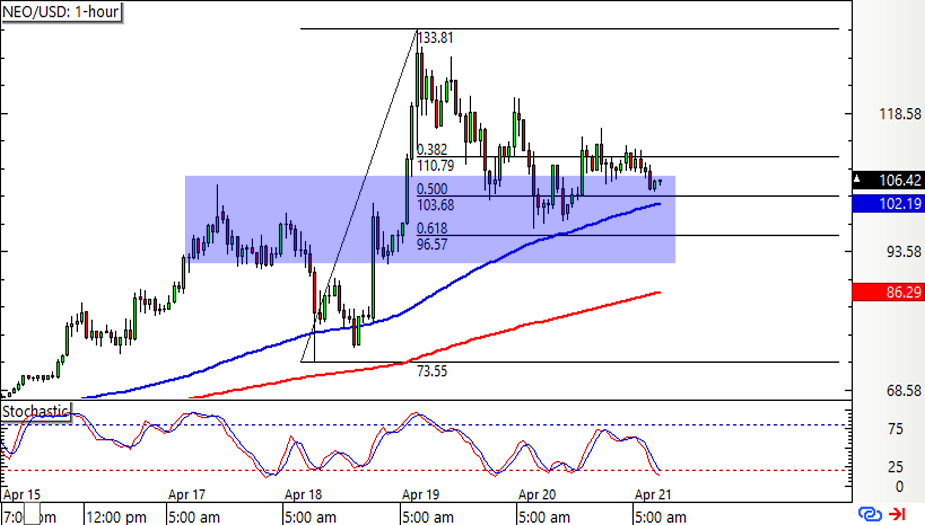Click the red scroll-to-end arrow icon

pyautogui.click(x=897, y=514)
